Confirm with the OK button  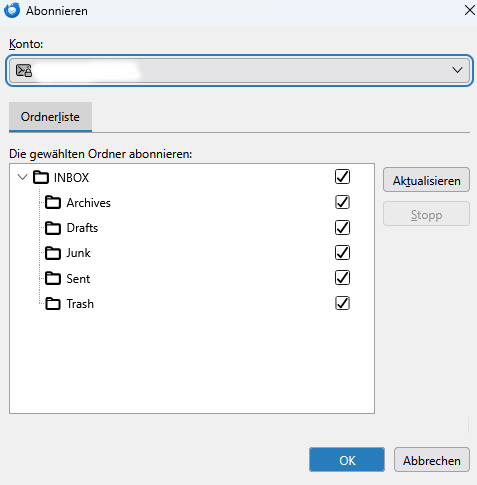point(347,460)
